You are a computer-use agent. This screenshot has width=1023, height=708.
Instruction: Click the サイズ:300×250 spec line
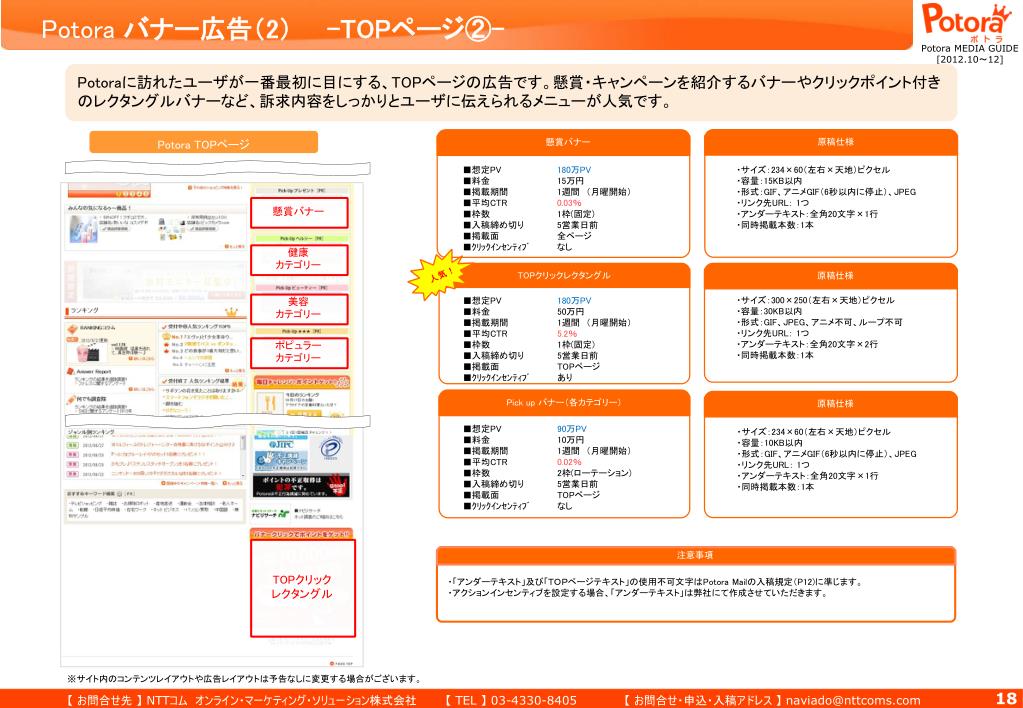point(816,301)
